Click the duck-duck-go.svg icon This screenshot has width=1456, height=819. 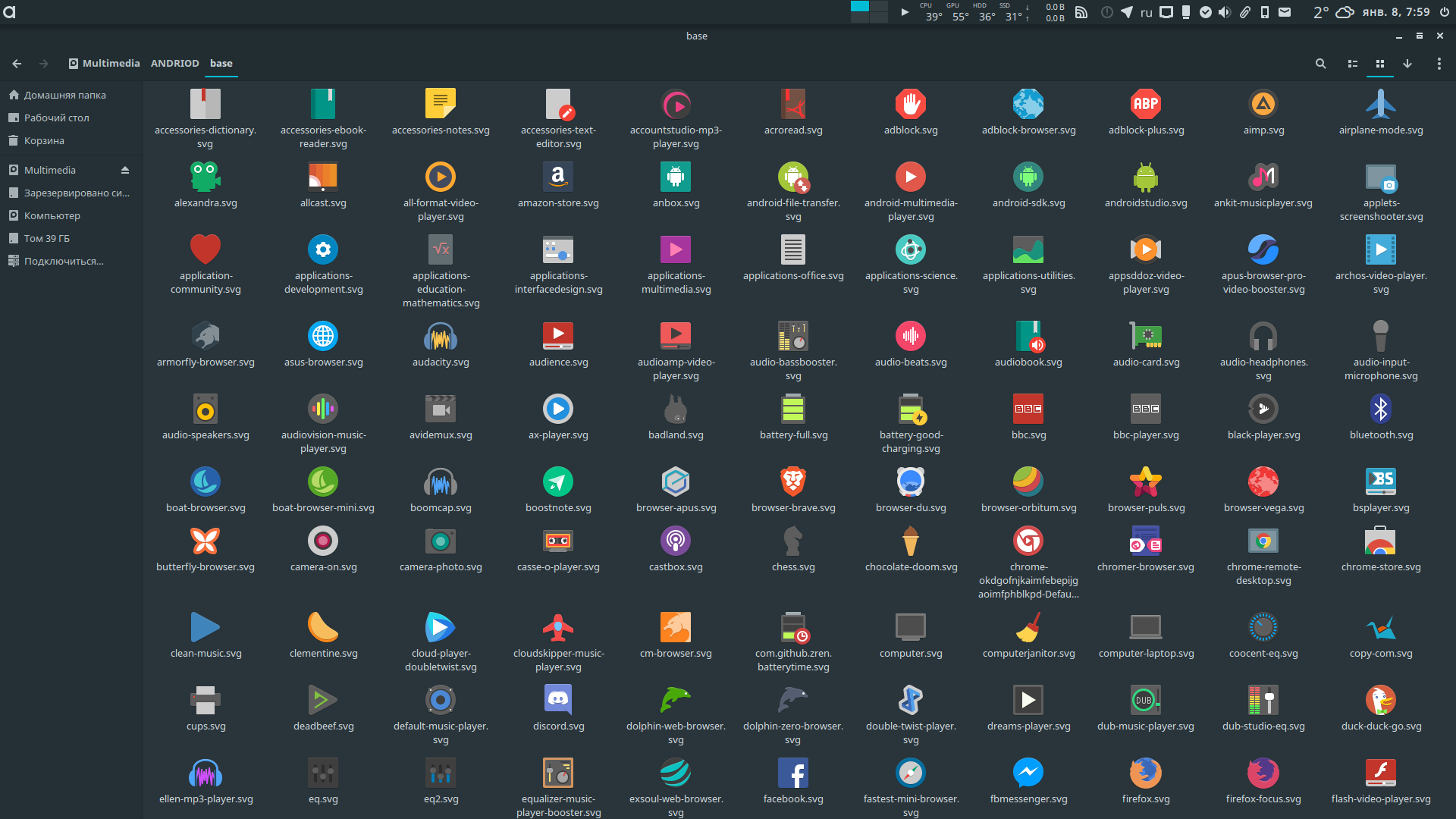coord(1380,700)
